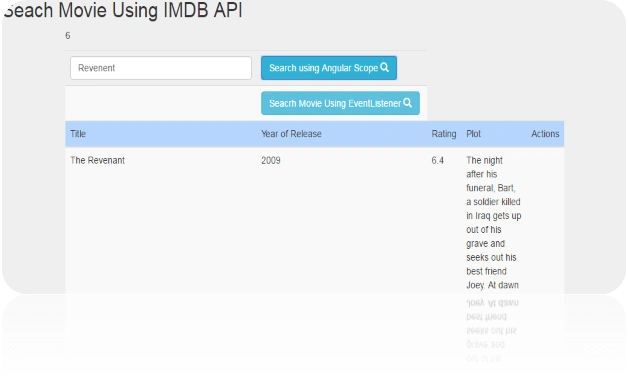Click the plot text starting 'The night after his funeral'

tap(493, 222)
